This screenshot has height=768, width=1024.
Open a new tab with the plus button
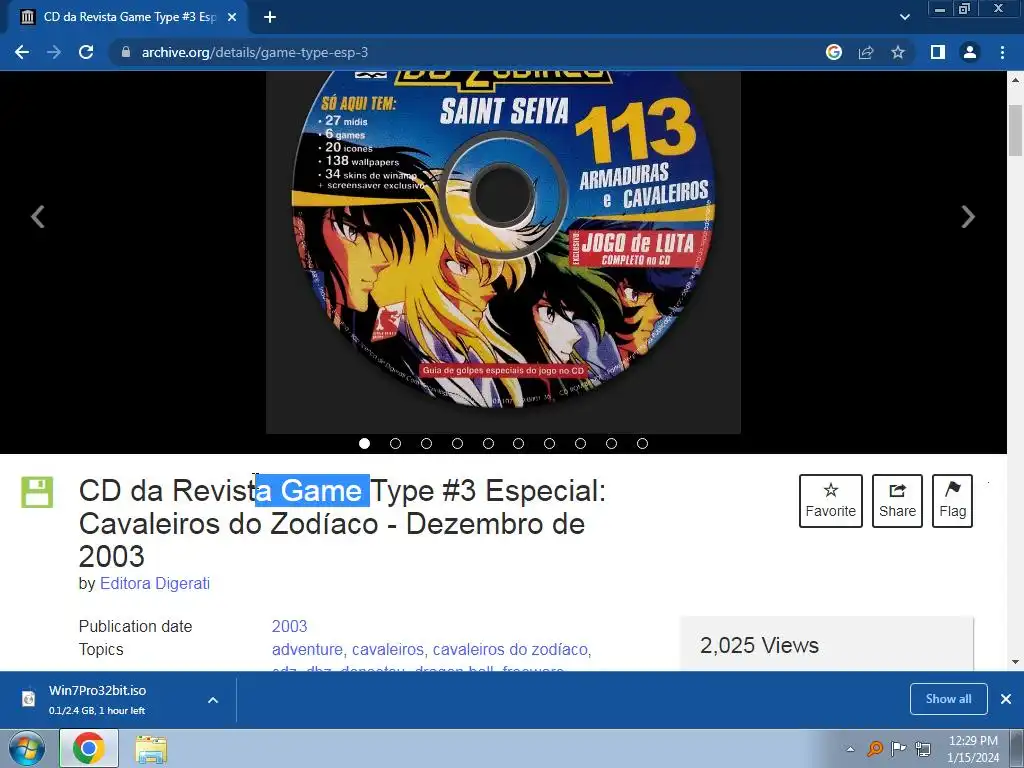[x=270, y=17]
